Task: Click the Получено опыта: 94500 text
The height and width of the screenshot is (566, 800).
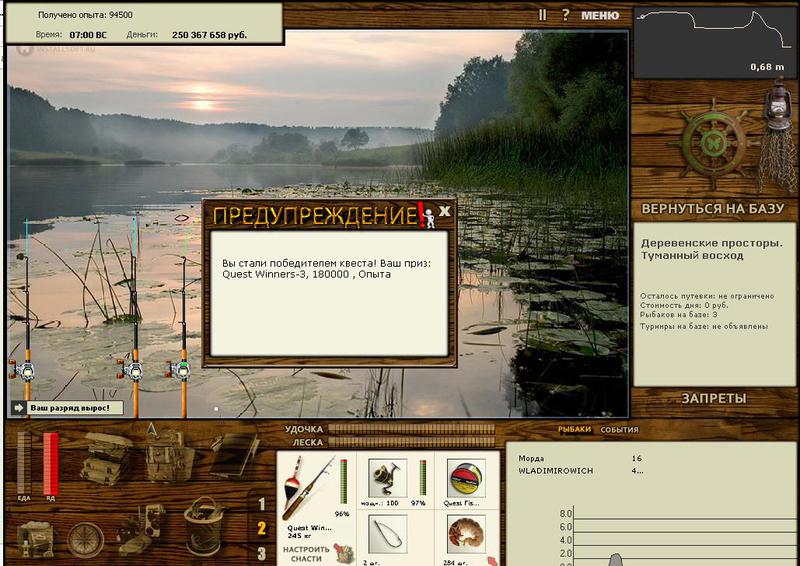Action: [x=85, y=15]
